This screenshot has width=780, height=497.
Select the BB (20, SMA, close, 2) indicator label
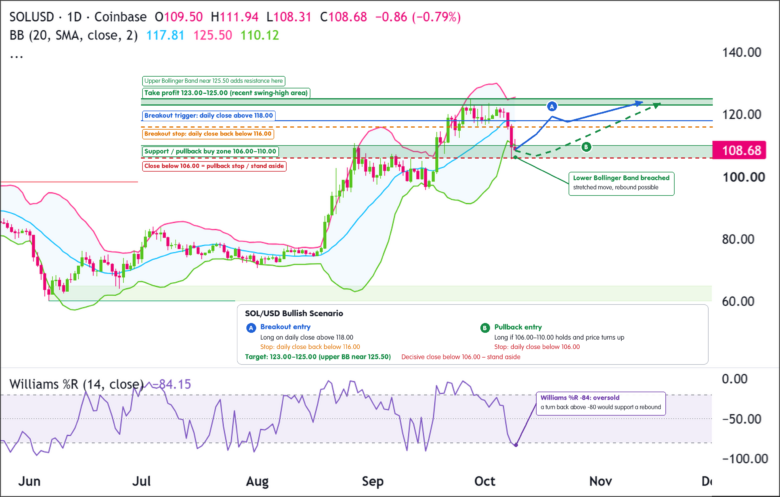(74, 35)
